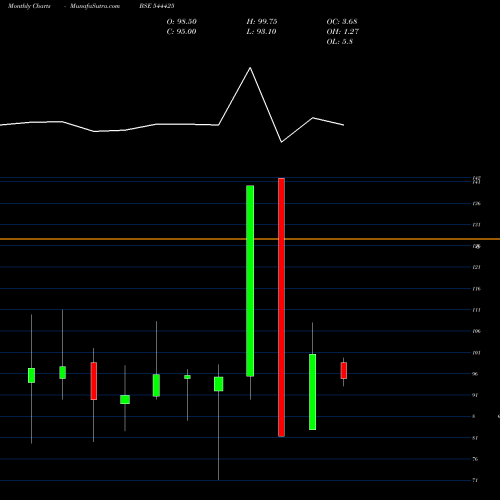Click the highest peak of the white line
Viewport: 500px width, 500px height.
pos(250,68)
